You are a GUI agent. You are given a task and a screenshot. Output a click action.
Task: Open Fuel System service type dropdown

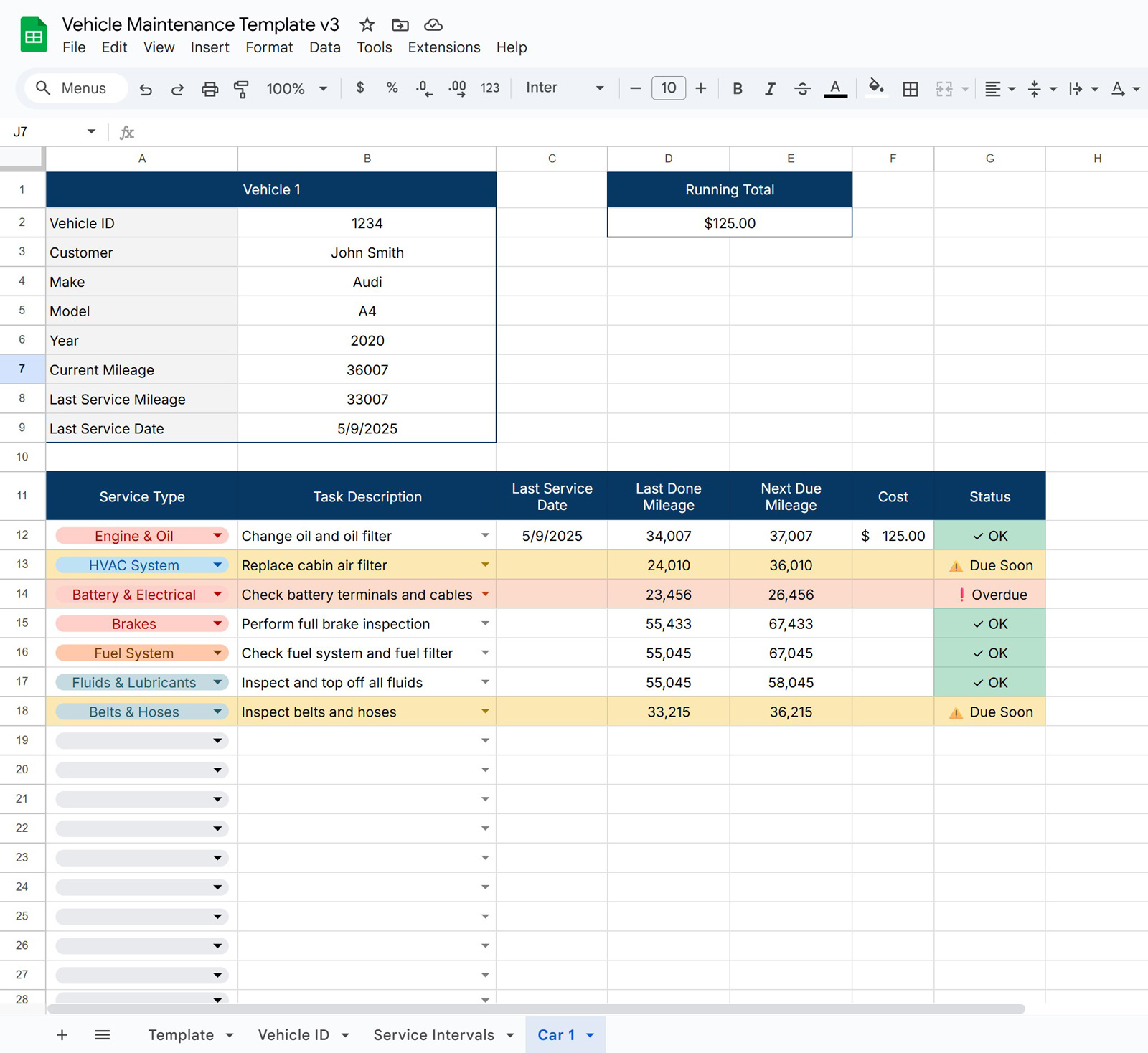tap(217, 653)
